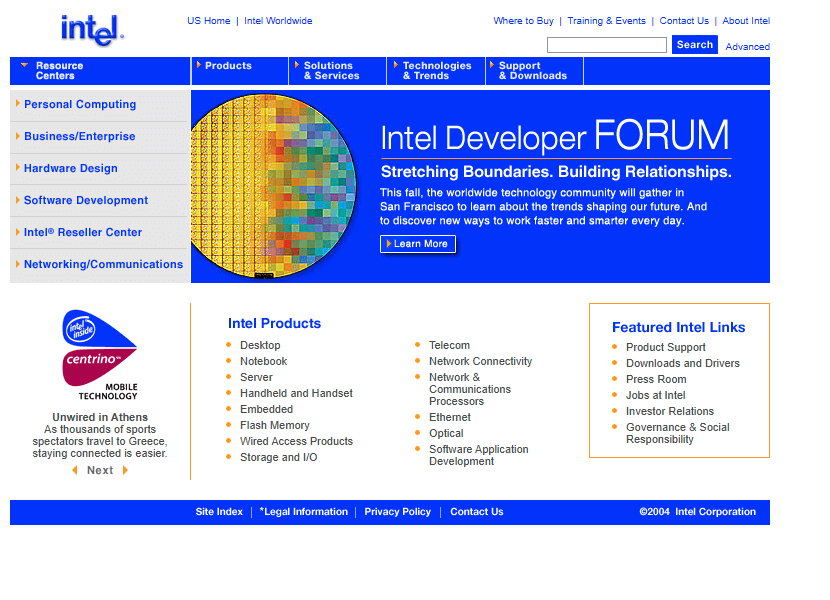Click the Intel Developer Forum heading

(x=555, y=136)
